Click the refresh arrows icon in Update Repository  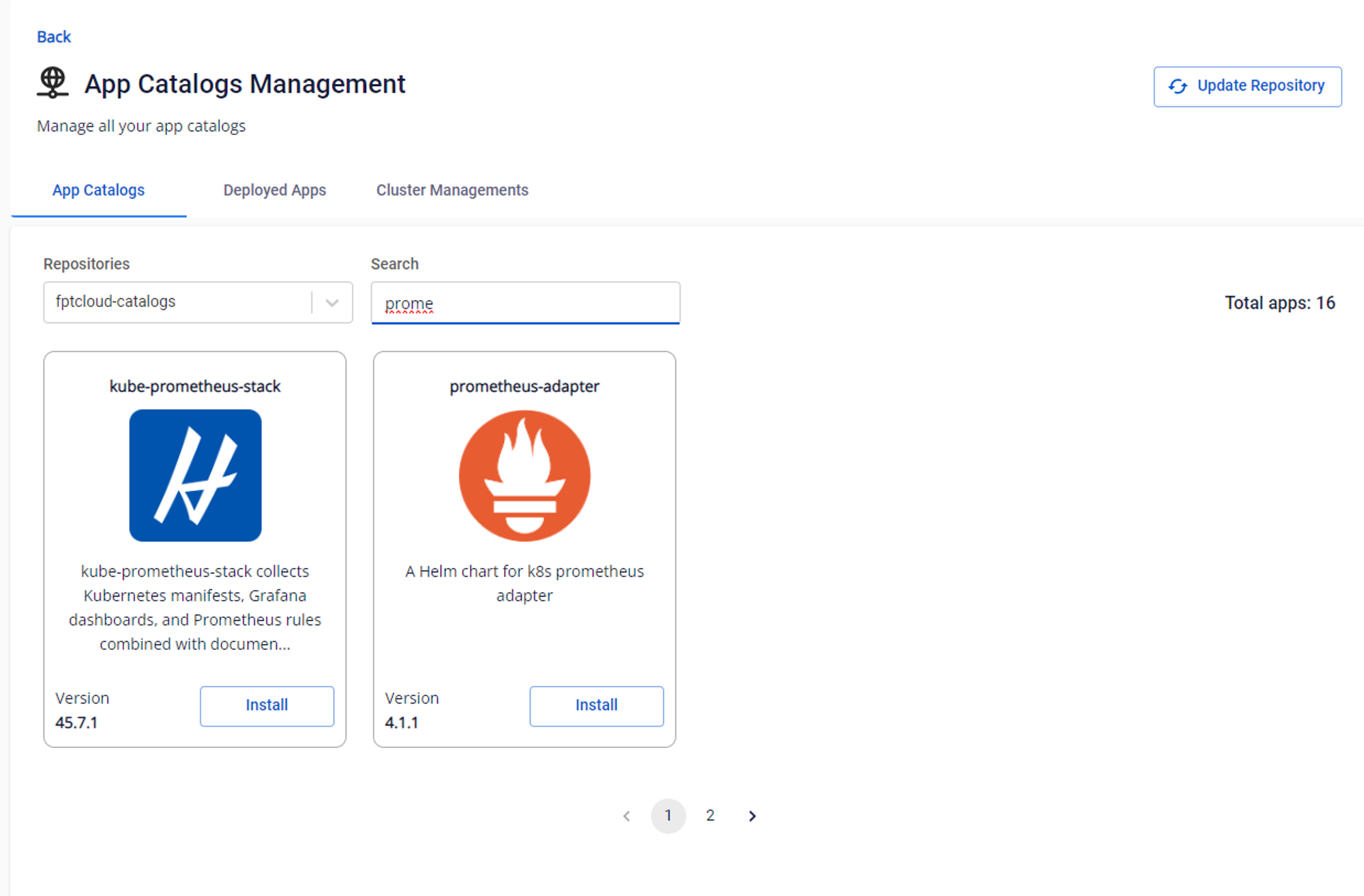(1178, 86)
